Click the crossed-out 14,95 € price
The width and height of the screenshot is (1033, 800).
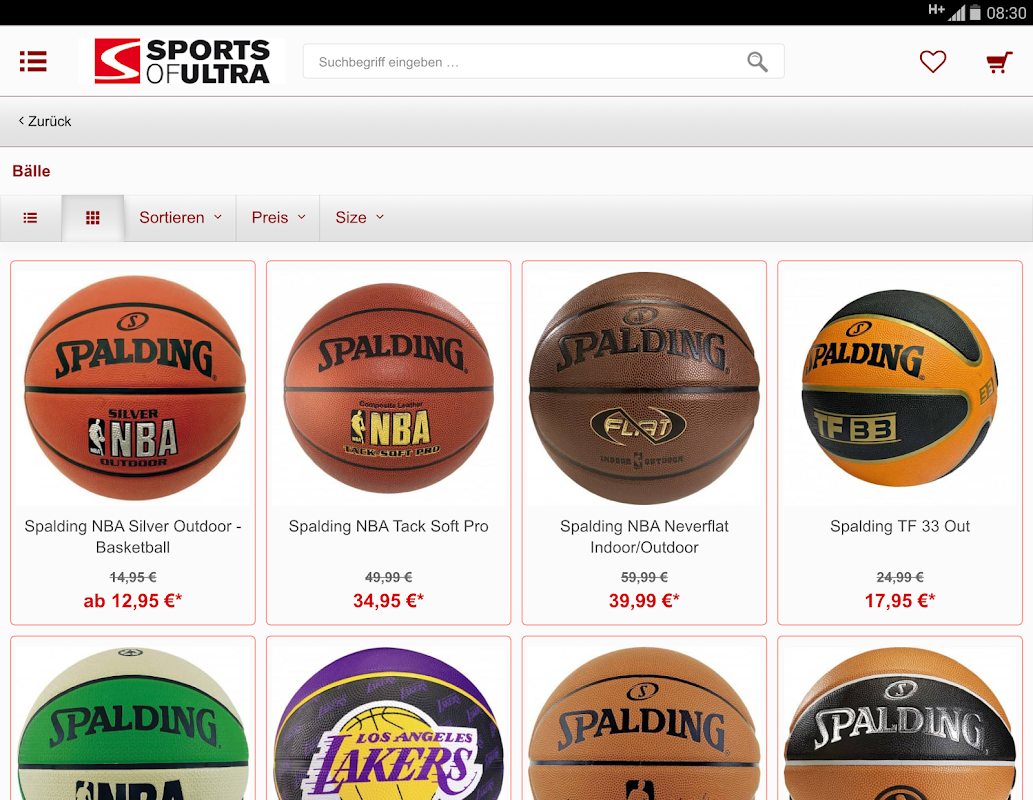(133, 577)
